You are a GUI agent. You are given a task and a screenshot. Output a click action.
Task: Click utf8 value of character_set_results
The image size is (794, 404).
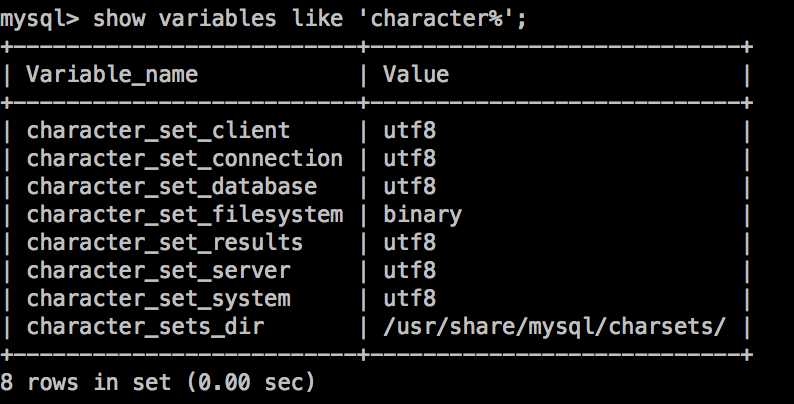click(409, 243)
